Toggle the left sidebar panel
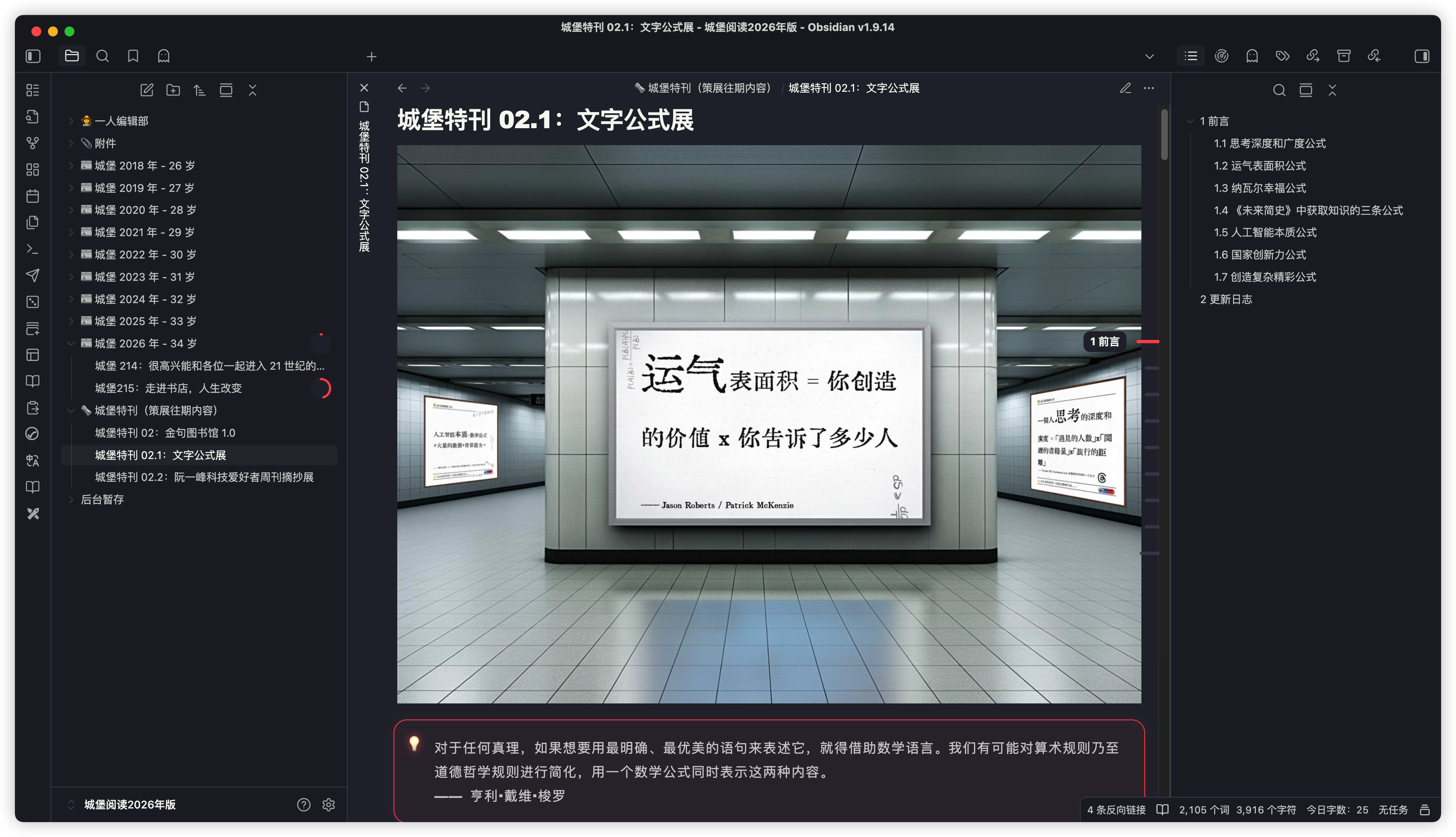This screenshot has width=1456, height=837. (x=33, y=56)
